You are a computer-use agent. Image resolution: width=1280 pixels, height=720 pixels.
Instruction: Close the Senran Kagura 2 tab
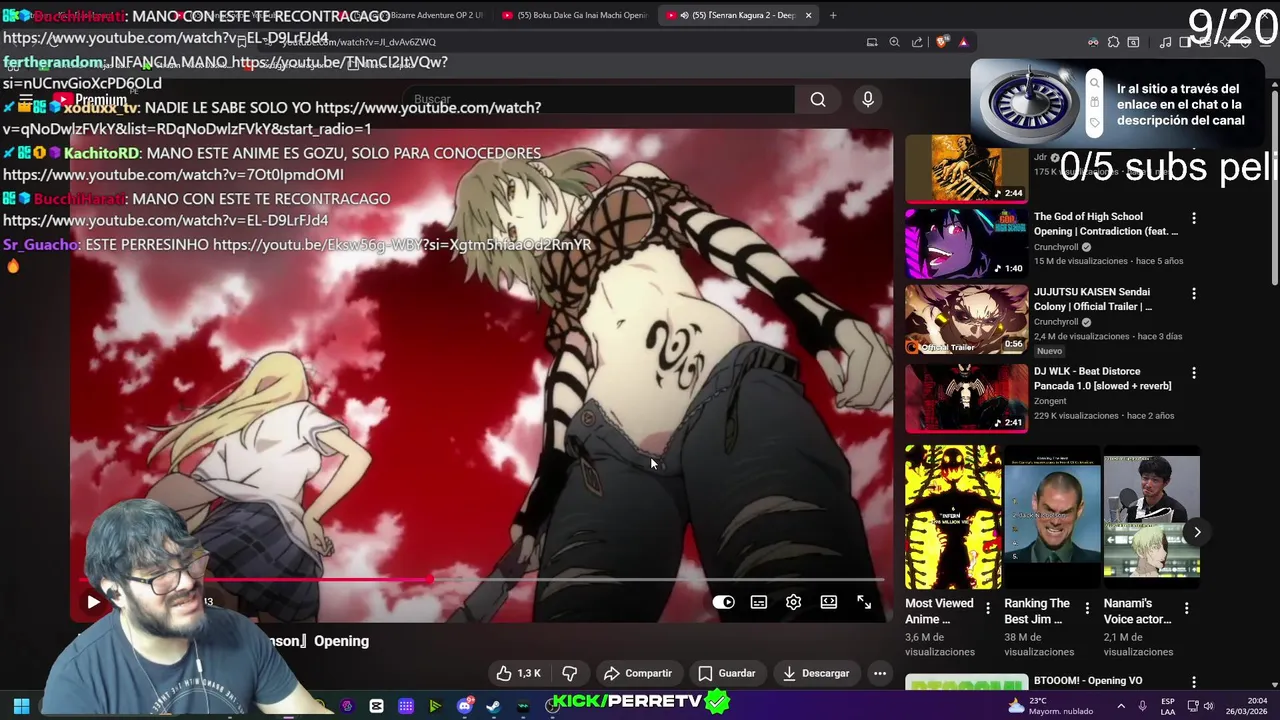808,15
